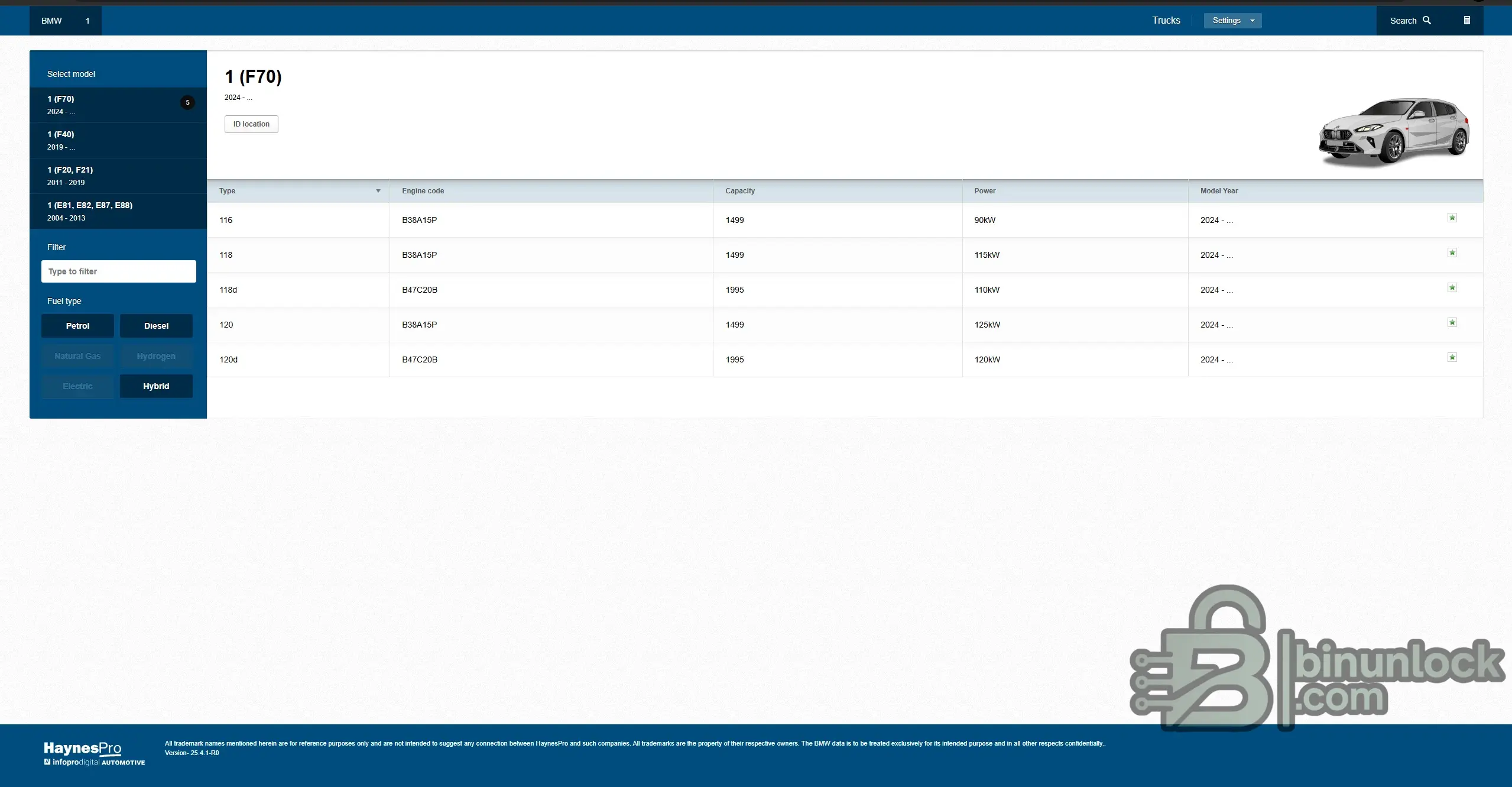This screenshot has height=787, width=1512.
Task: Toggle the Petrol fuel type filter
Action: [77, 326]
